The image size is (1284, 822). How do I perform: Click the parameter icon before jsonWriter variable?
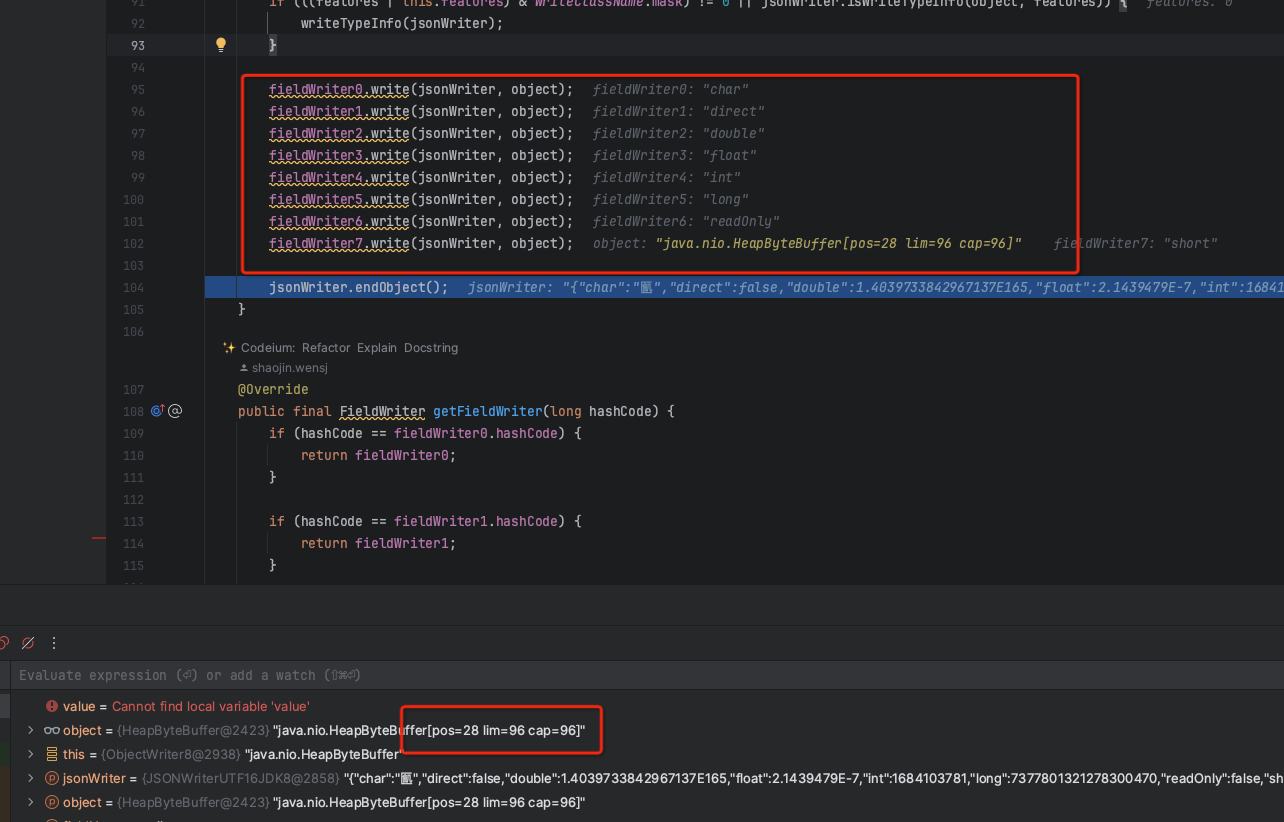51,778
